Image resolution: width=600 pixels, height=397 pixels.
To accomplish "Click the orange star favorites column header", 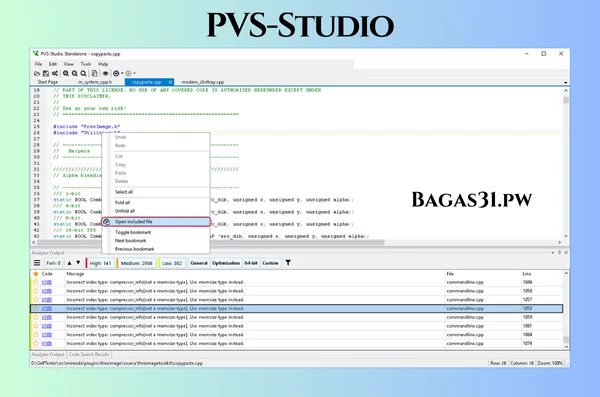I will coord(36,274).
